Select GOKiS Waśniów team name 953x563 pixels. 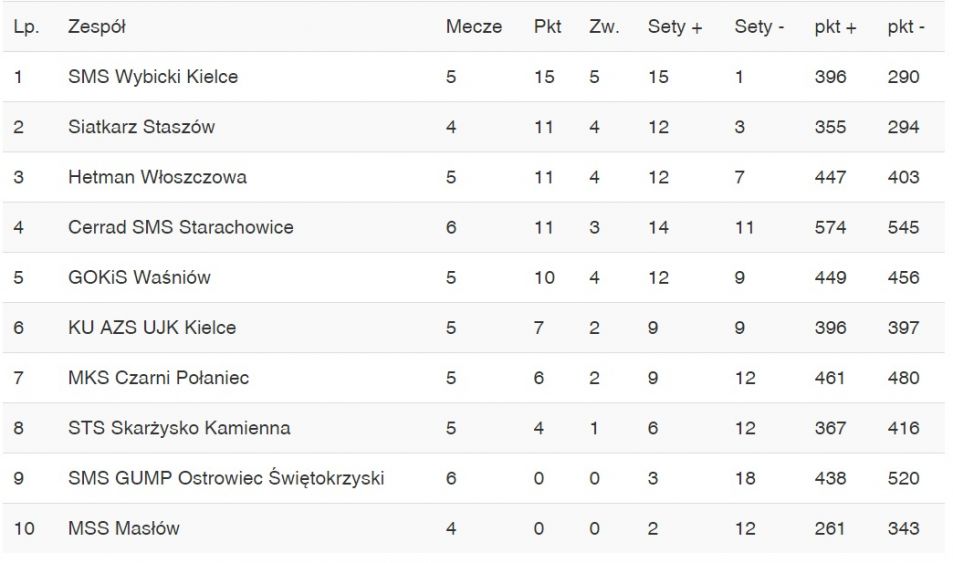(139, 277)
